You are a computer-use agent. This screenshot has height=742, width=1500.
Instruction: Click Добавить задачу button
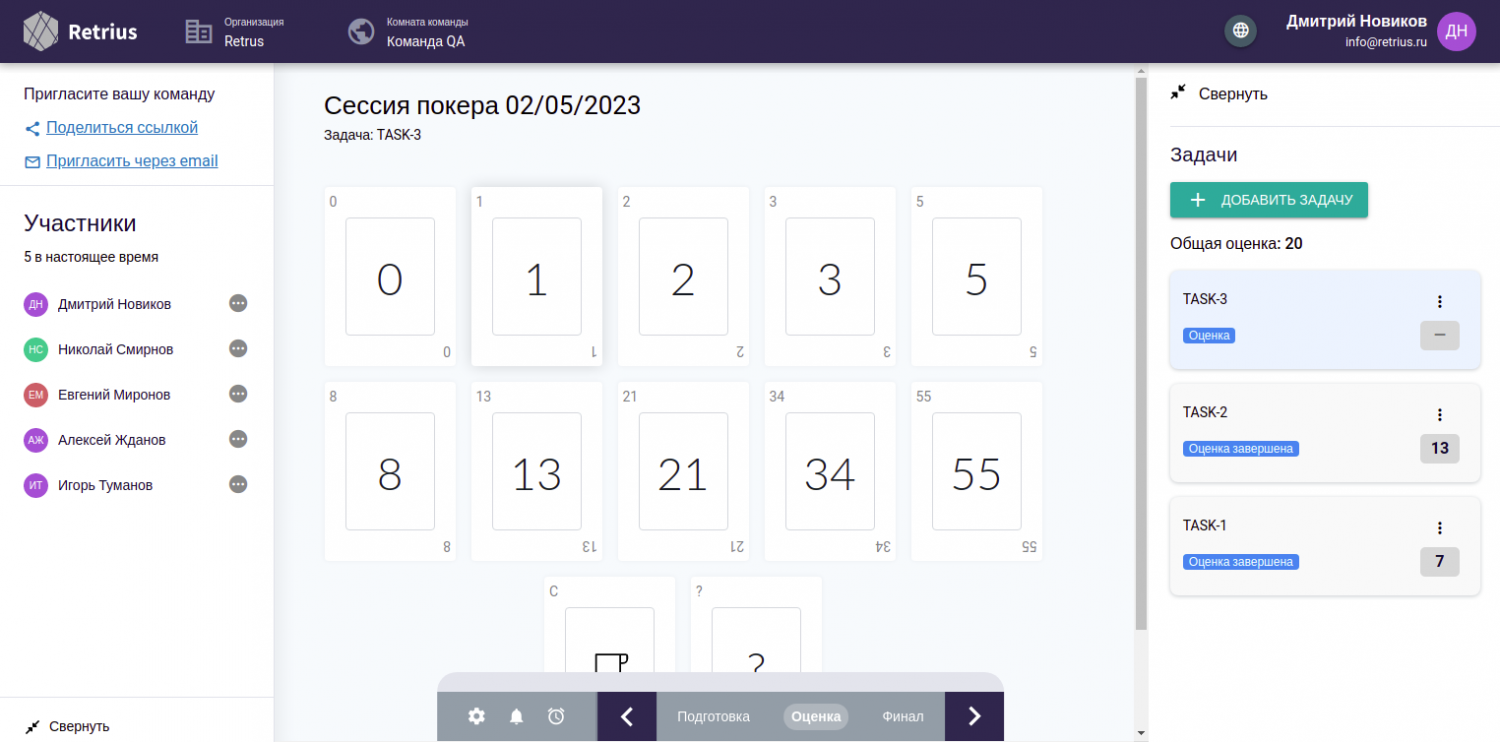1268,200
